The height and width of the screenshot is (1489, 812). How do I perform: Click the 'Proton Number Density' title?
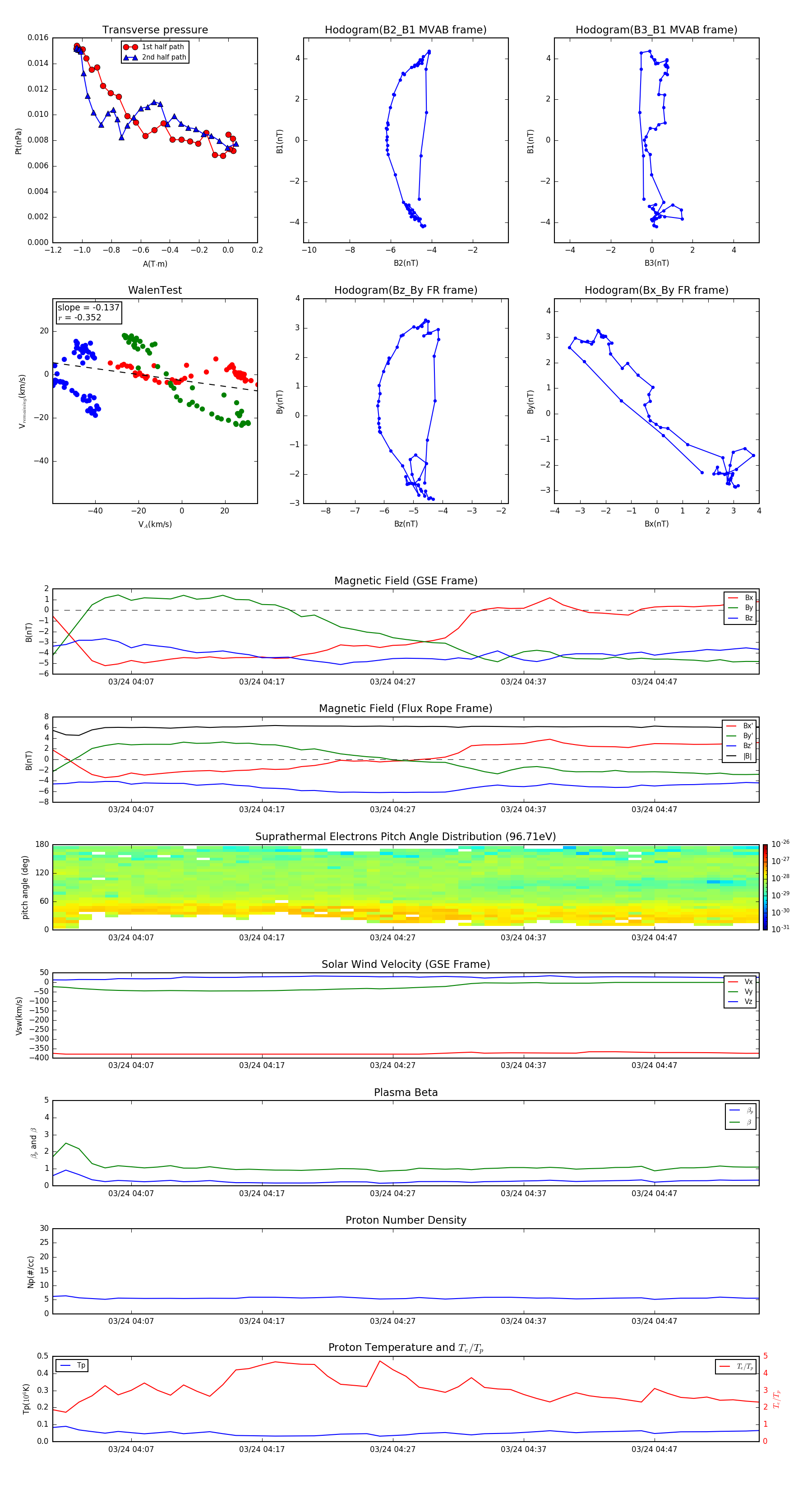(x=406, y=1220)
